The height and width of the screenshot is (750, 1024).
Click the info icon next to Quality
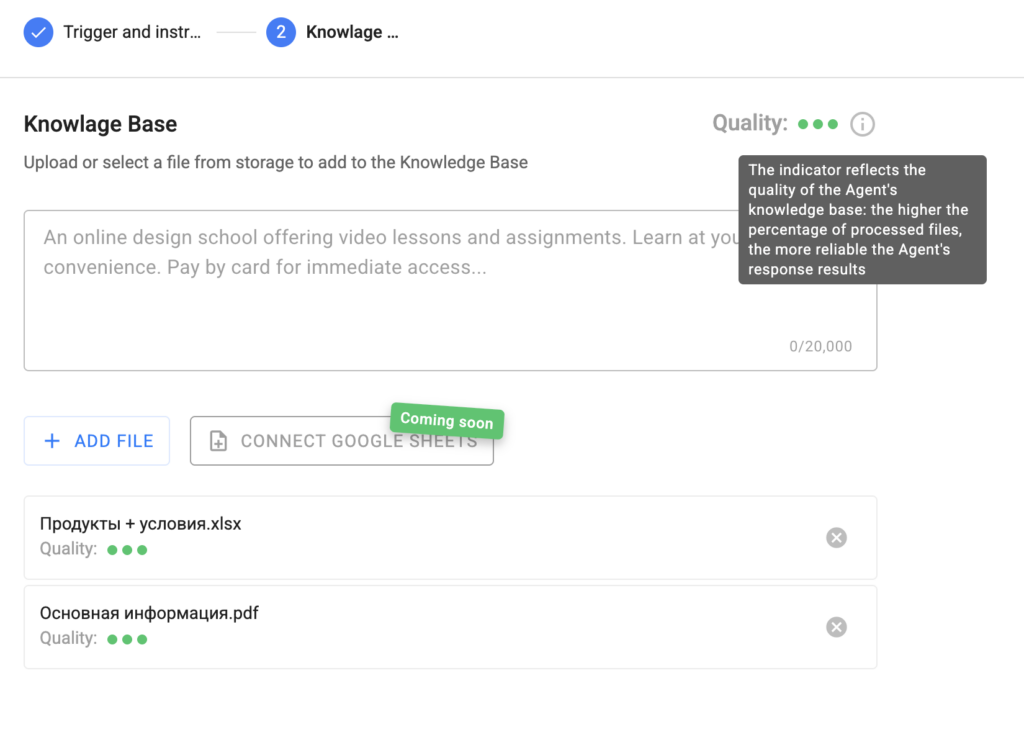862,125
